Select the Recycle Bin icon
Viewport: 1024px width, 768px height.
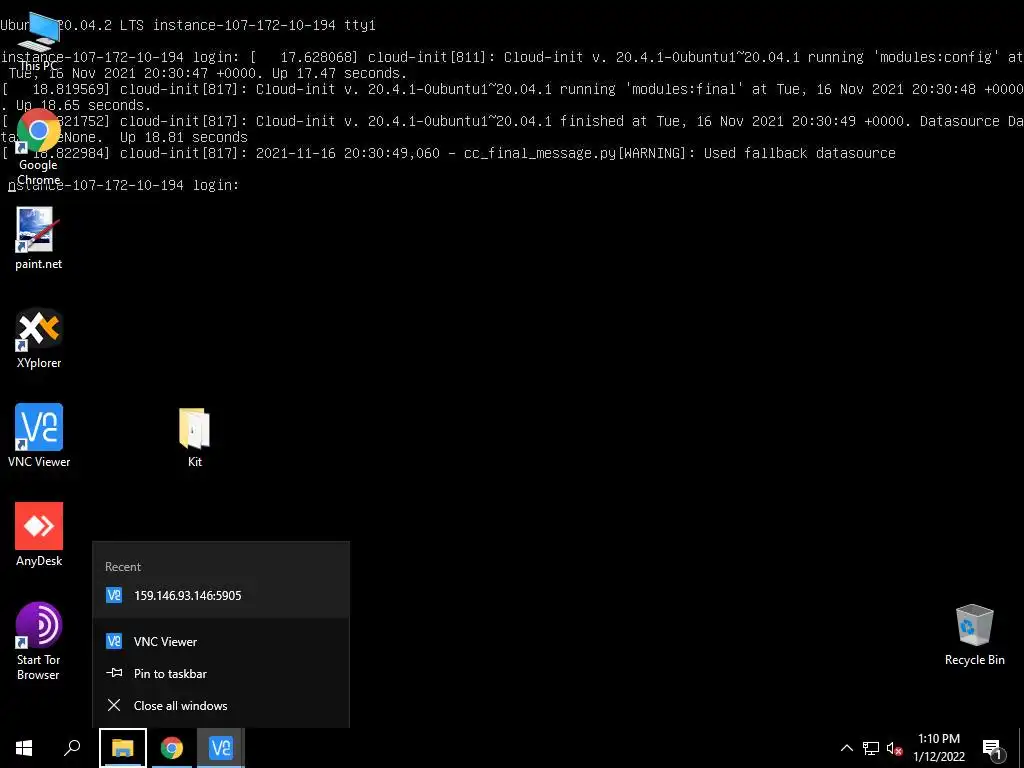coord(974,635)
